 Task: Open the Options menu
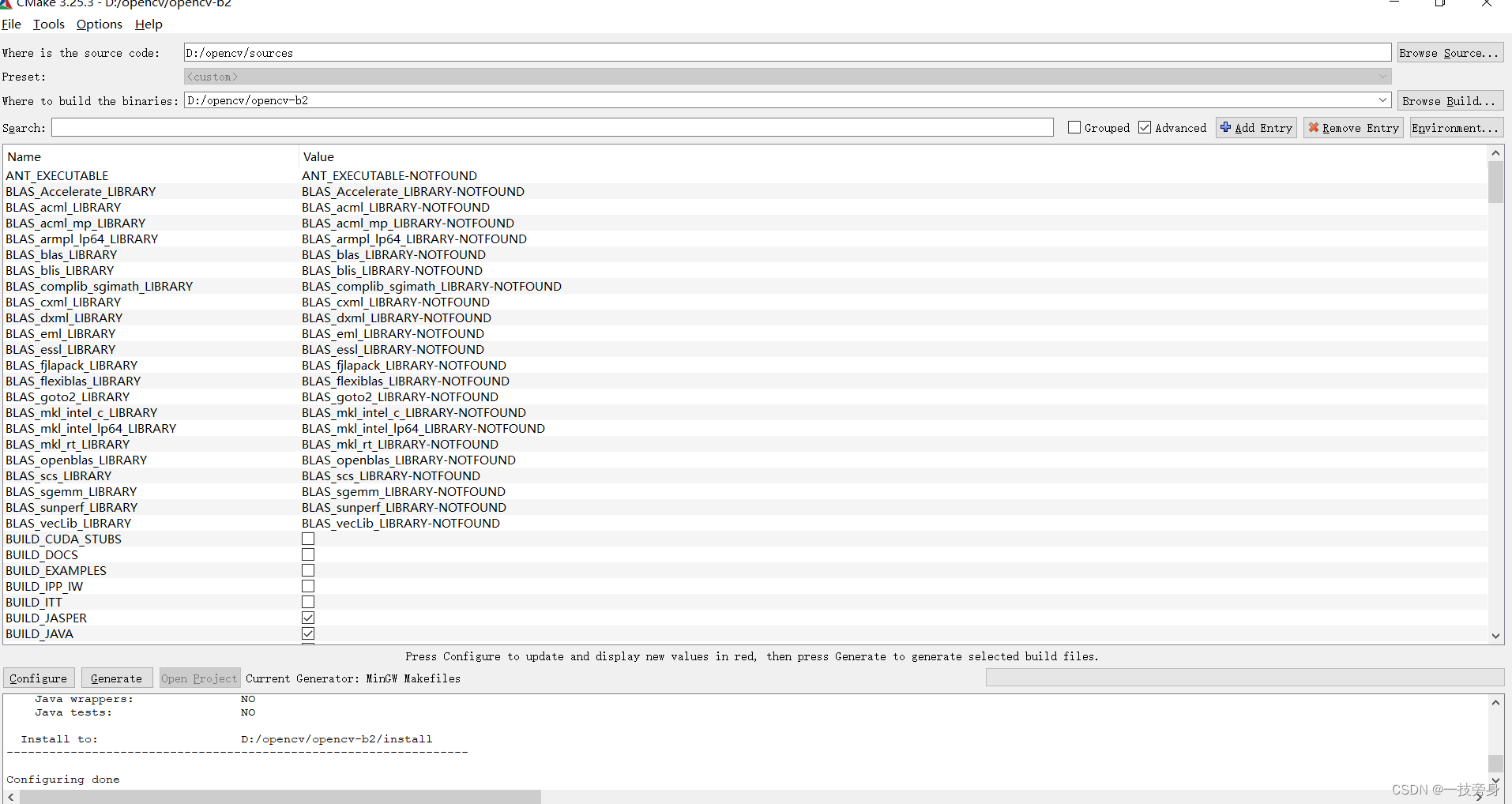pos(98,24)
